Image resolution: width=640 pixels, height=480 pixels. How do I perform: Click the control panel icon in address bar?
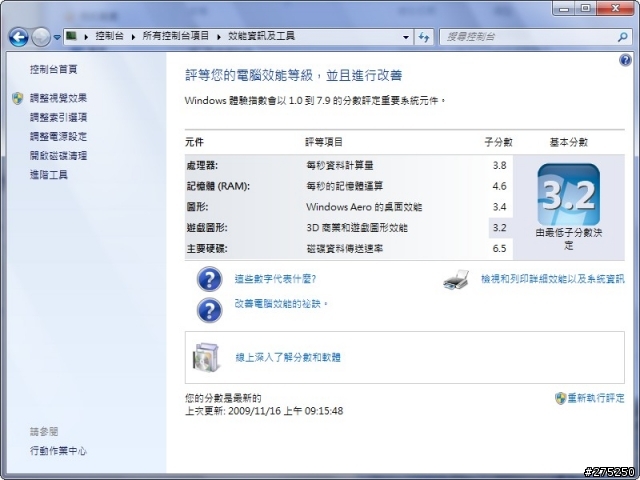click(x=71, y=36)
